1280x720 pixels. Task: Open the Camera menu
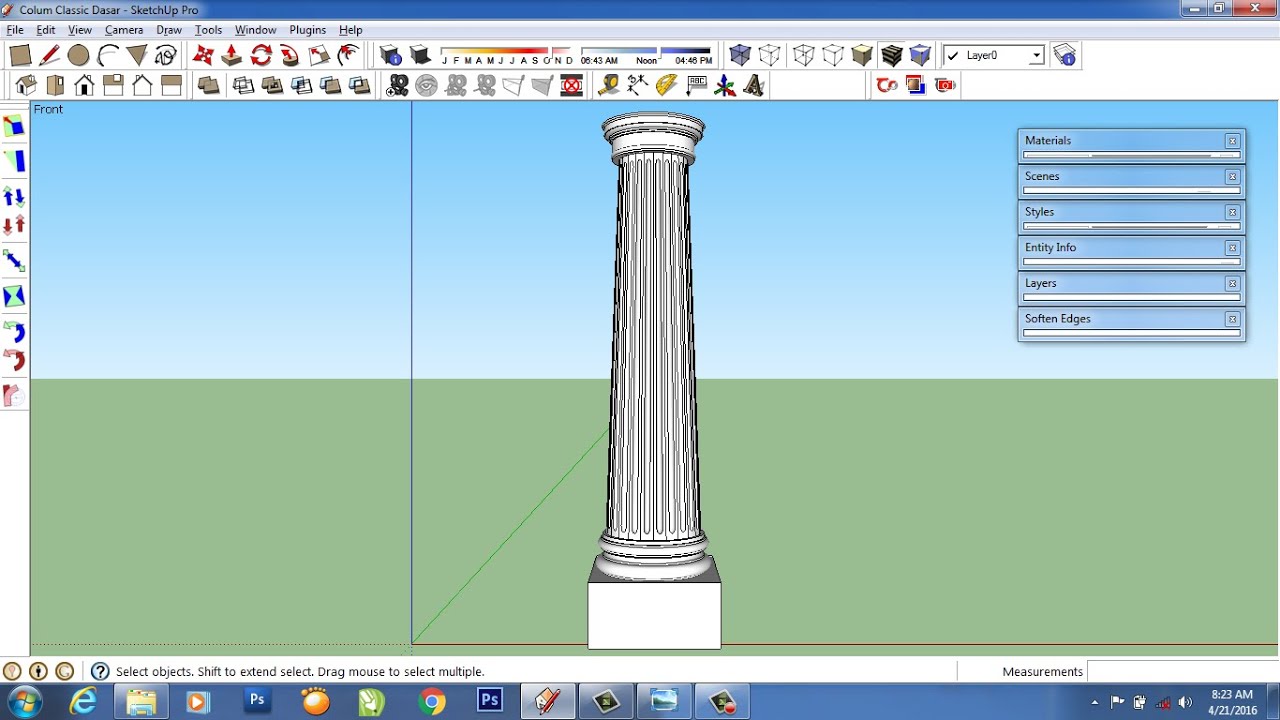click(x=124, y=30)
